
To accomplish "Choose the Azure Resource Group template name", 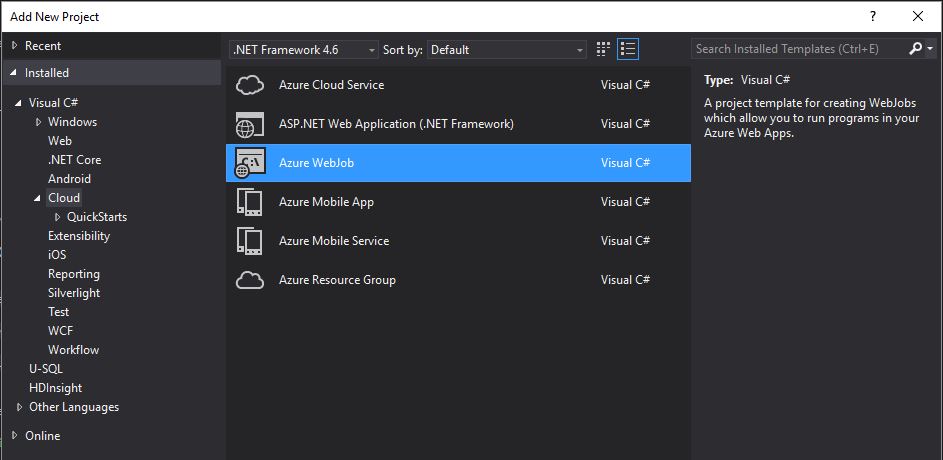I will click(337, 280).
